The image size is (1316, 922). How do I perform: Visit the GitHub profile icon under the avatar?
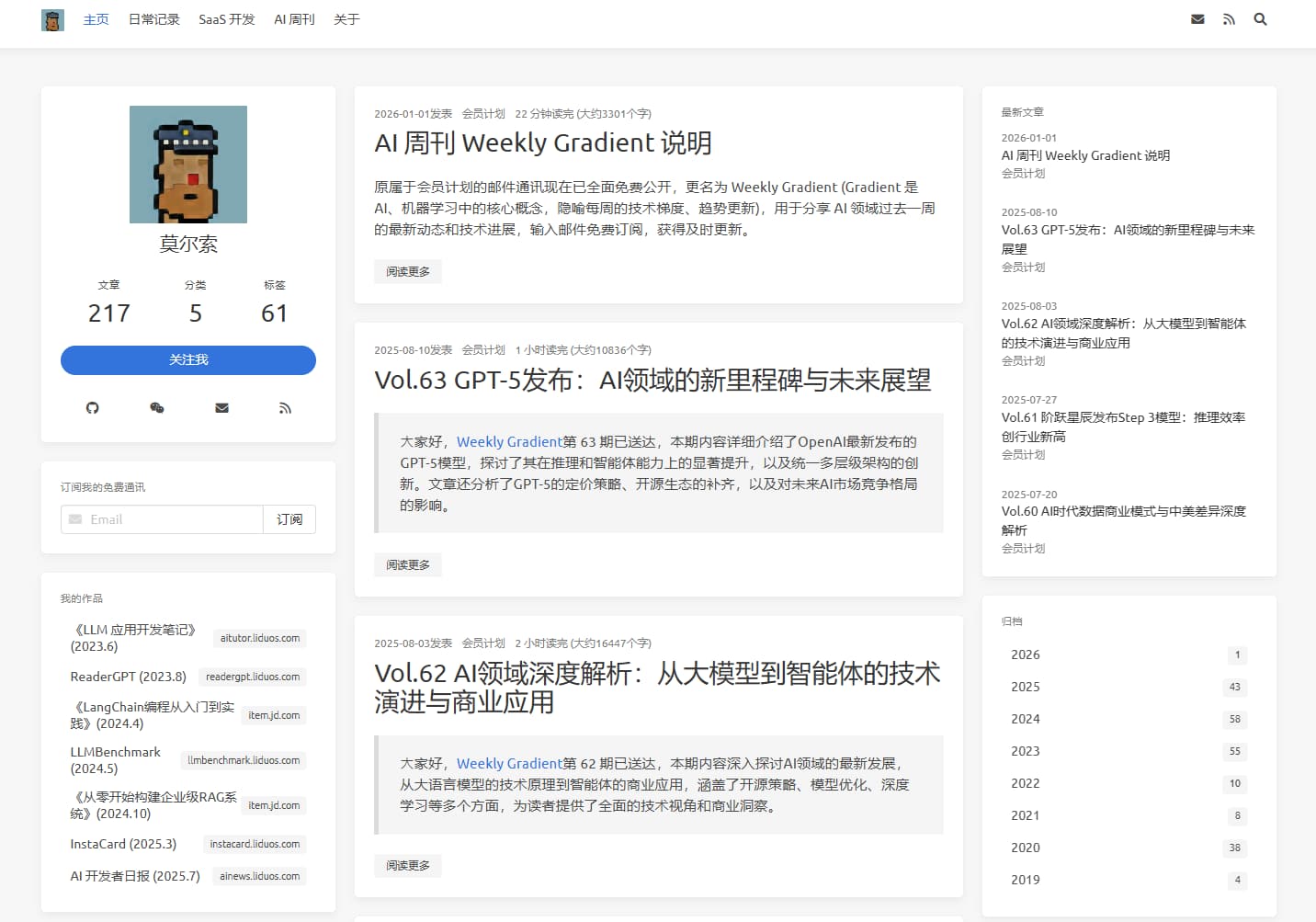(92, 407)
